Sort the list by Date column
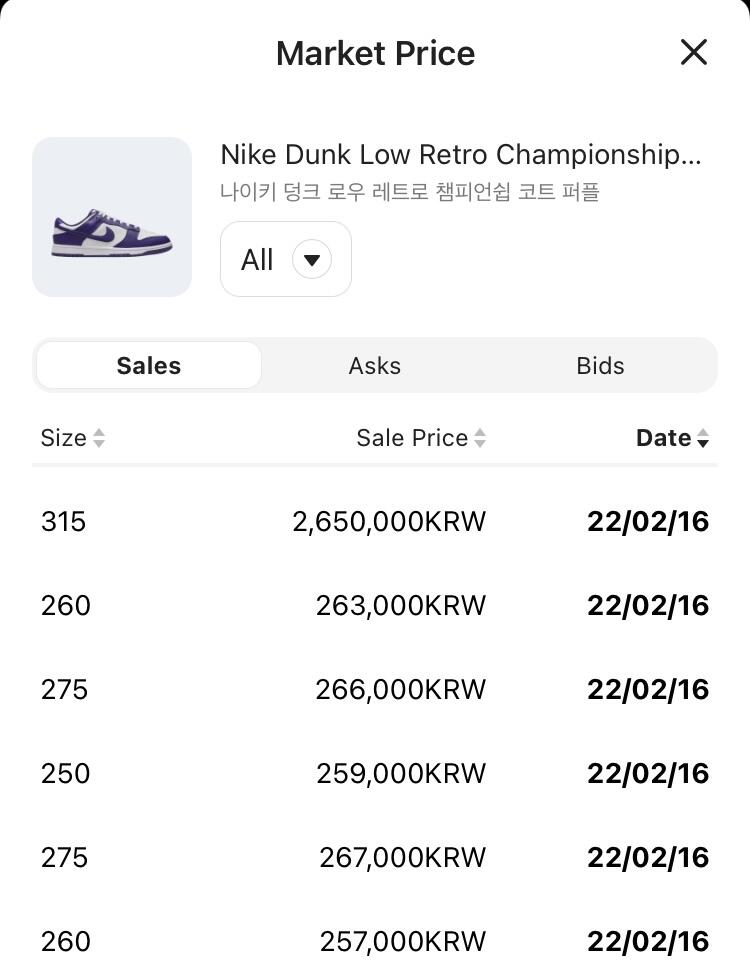Screen dimensions: 750x977 (663, 438)
